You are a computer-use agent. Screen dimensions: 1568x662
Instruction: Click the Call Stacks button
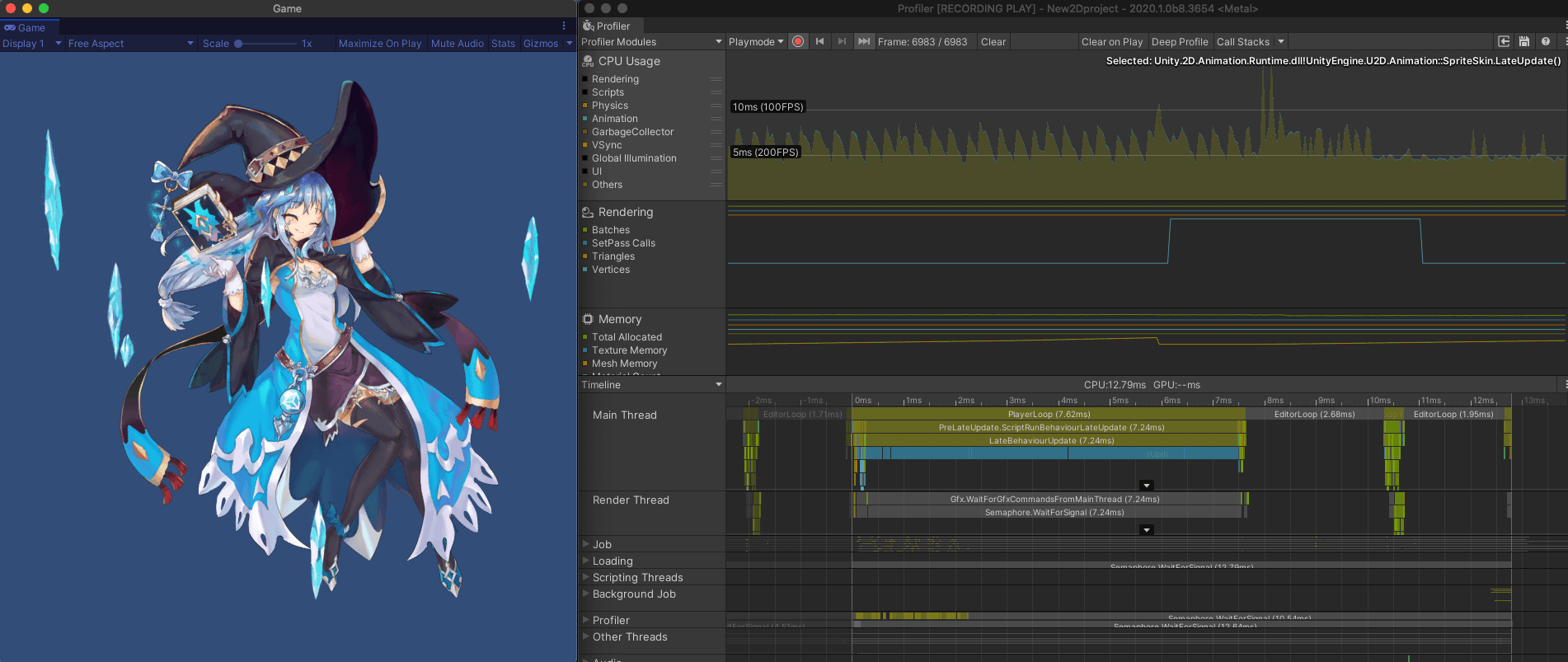(x=1243, y=41)
